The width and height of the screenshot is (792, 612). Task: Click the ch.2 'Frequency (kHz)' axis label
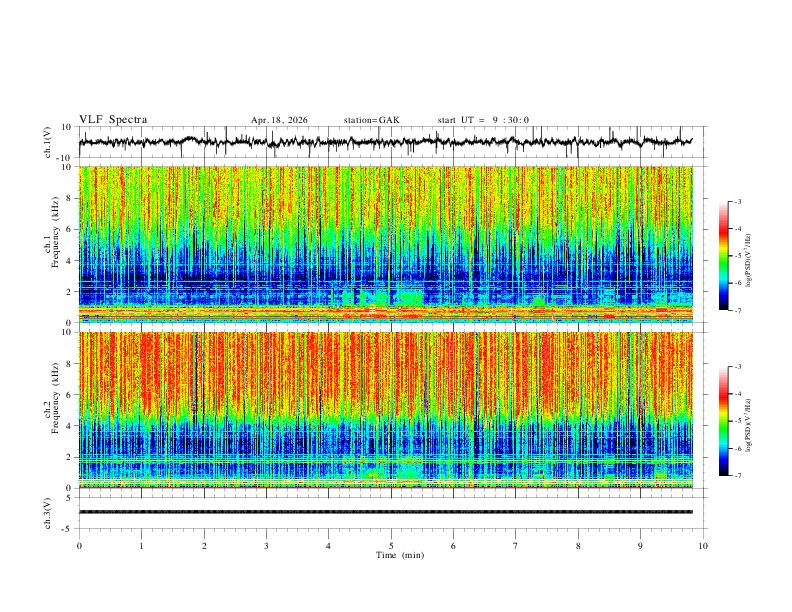point(56,398)
